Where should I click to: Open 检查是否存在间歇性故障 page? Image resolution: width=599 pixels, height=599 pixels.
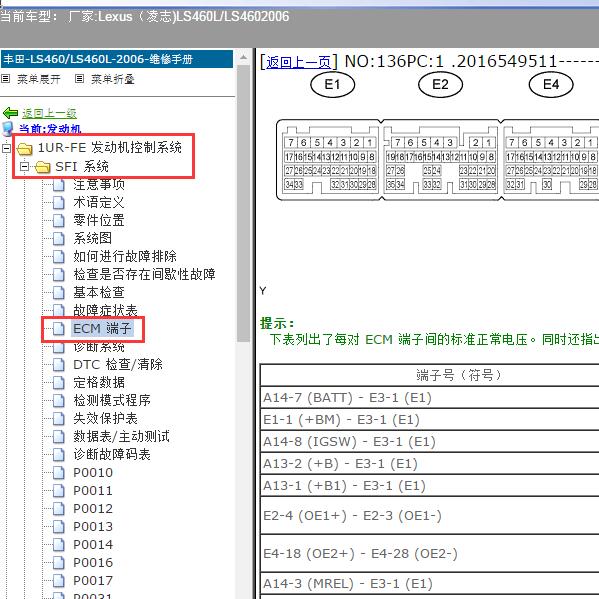click(x=144, y=274)
